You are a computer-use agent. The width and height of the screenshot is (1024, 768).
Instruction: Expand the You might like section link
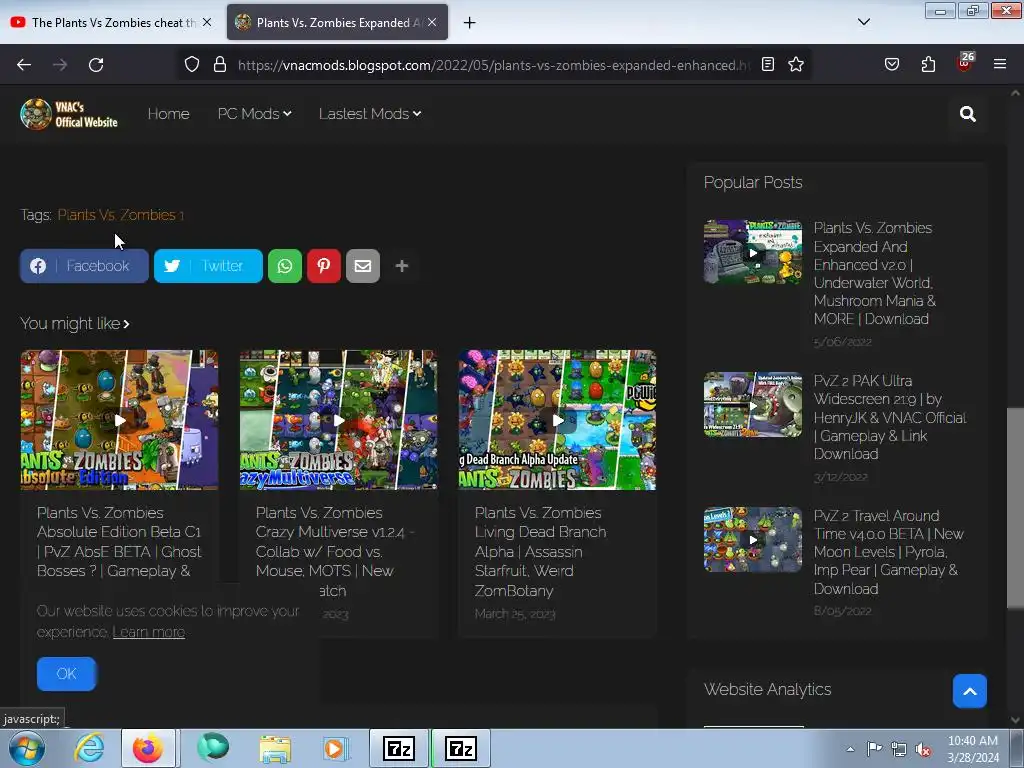point(75,323)
